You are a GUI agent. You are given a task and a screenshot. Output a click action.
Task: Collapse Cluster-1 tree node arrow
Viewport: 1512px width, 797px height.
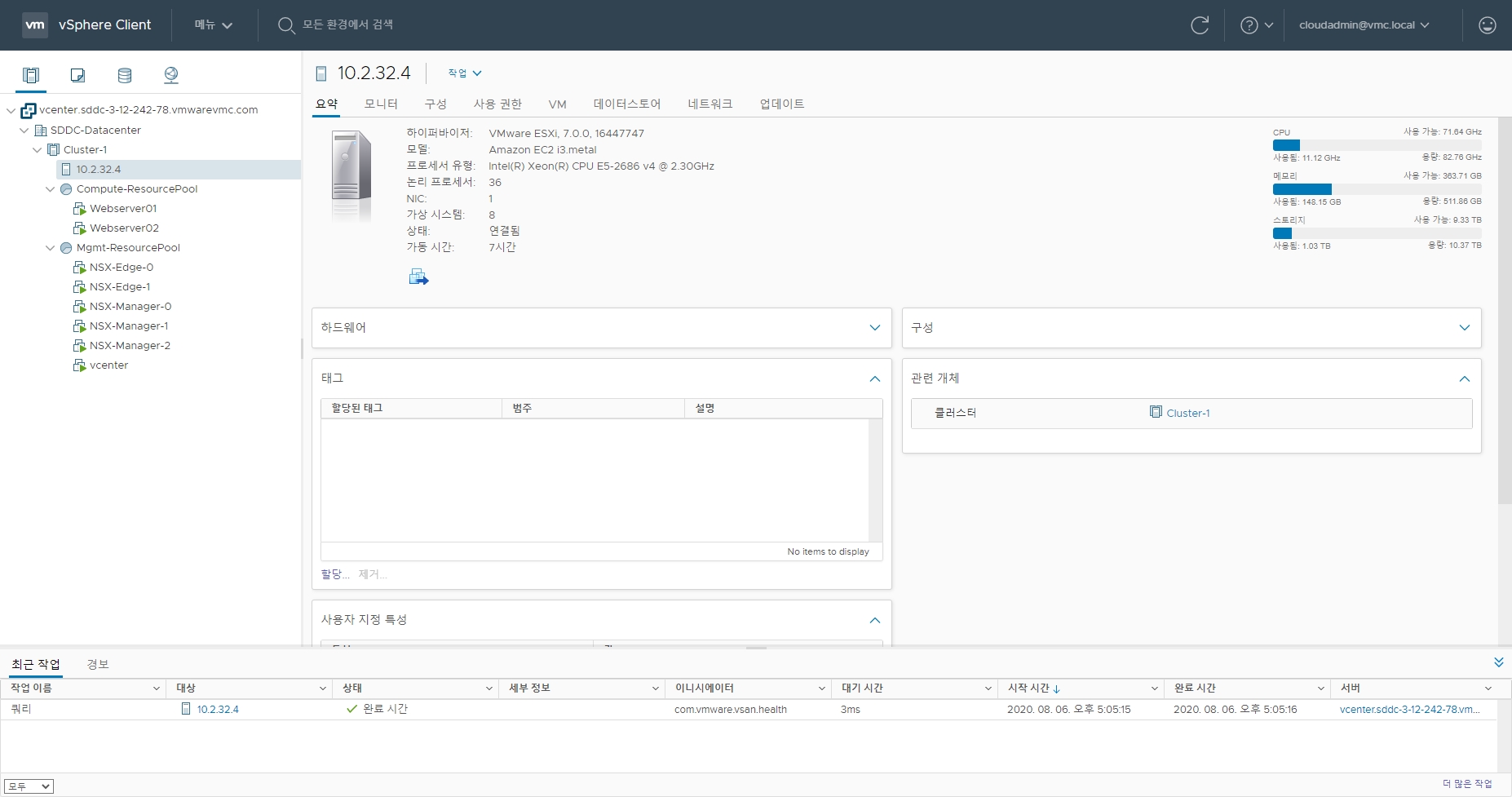point(37,149)
